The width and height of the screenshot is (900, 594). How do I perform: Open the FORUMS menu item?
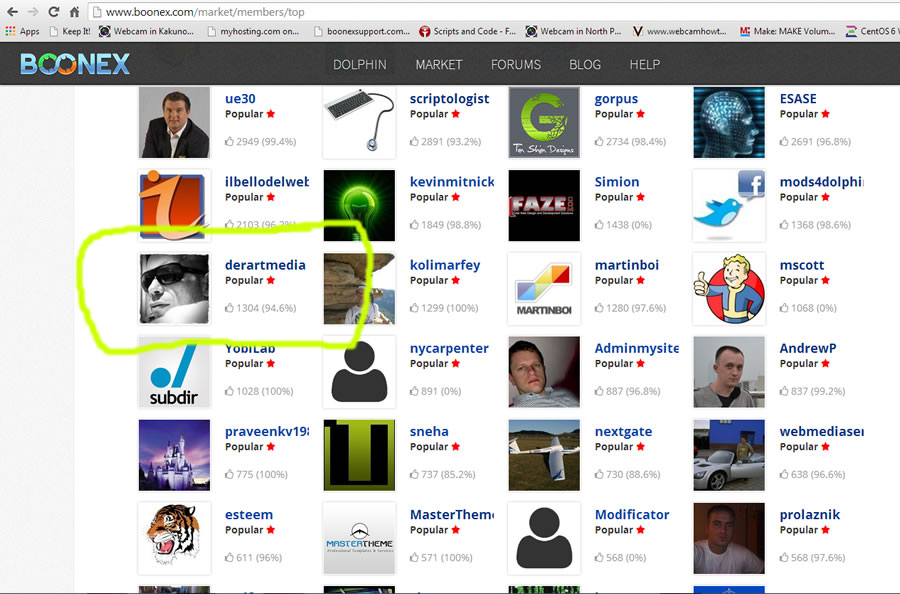click(x=515, y=65)
